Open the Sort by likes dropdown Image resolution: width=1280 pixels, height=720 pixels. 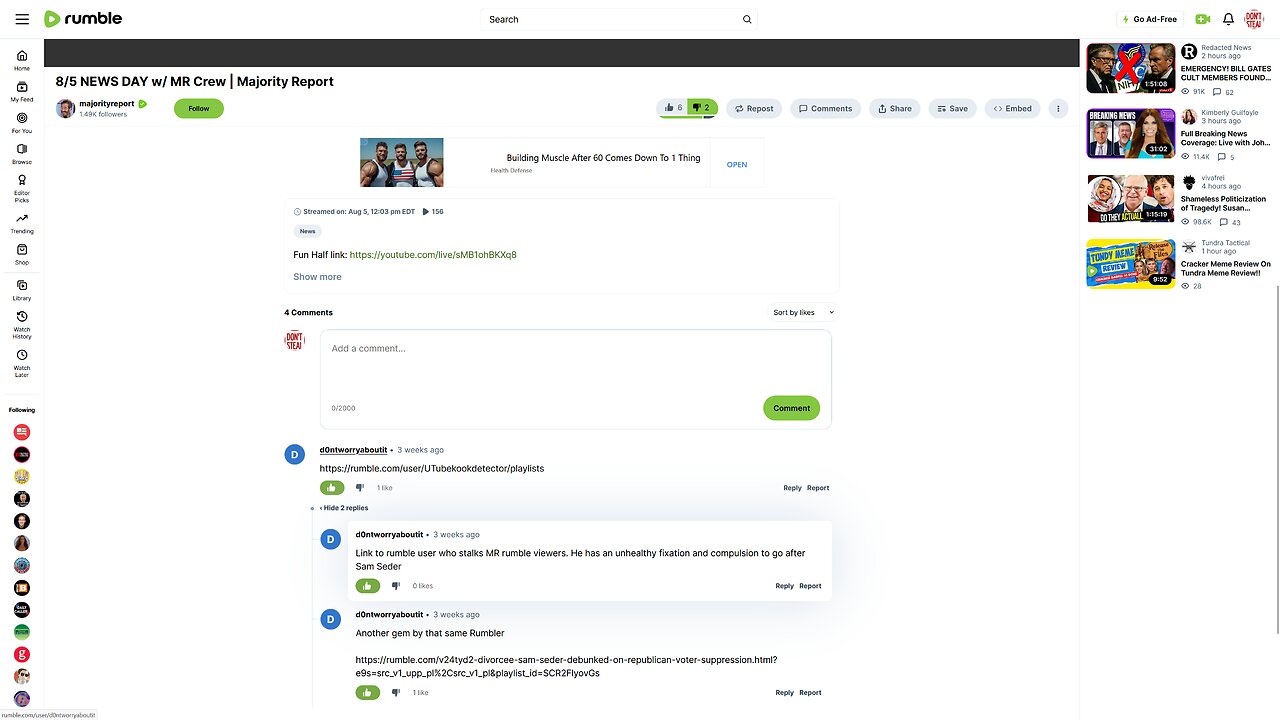coord(803,312)
